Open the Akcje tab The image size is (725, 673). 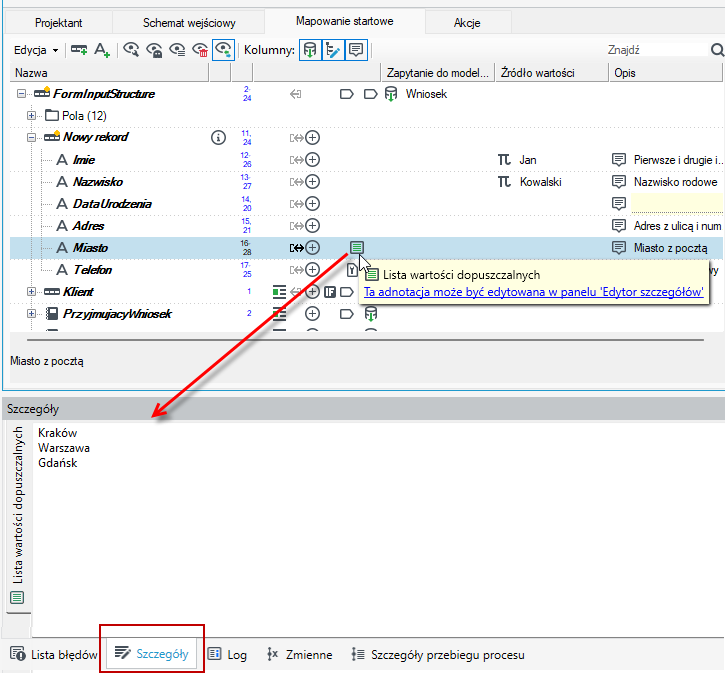(467, 23)
